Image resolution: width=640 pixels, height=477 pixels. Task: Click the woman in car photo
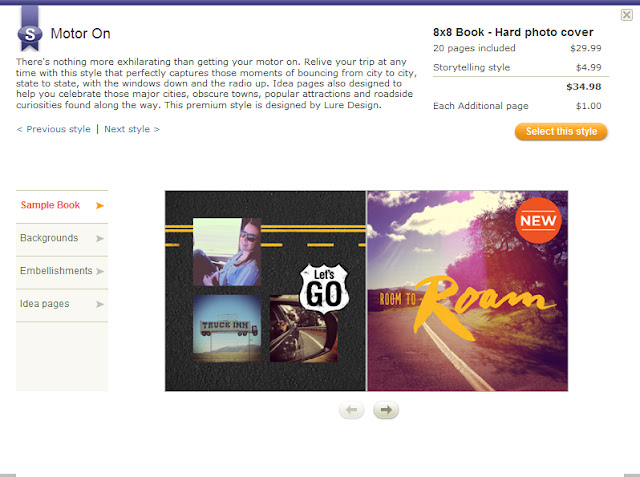pyautogui.click(x=227, y=251)
